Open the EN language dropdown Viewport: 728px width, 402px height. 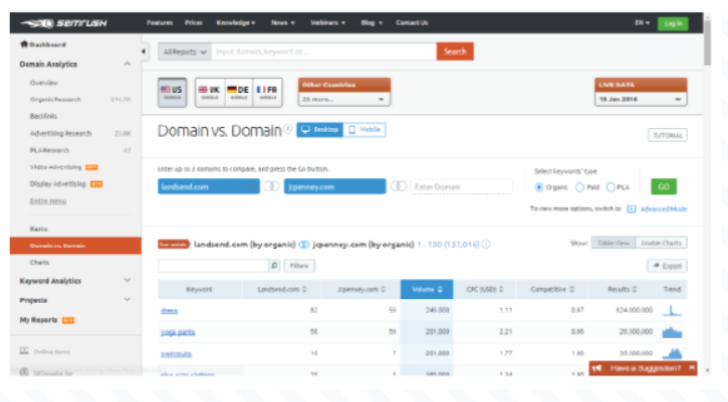(642, 23)
